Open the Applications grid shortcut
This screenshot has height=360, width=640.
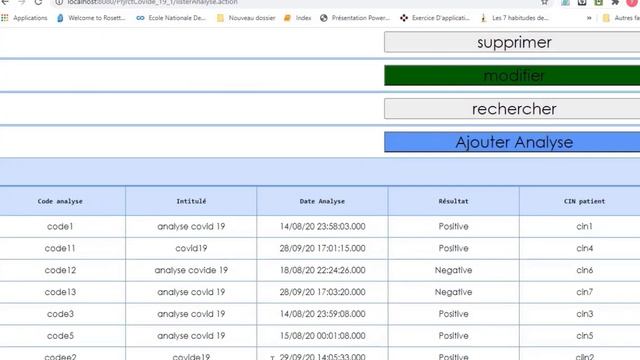click(24, 18)
